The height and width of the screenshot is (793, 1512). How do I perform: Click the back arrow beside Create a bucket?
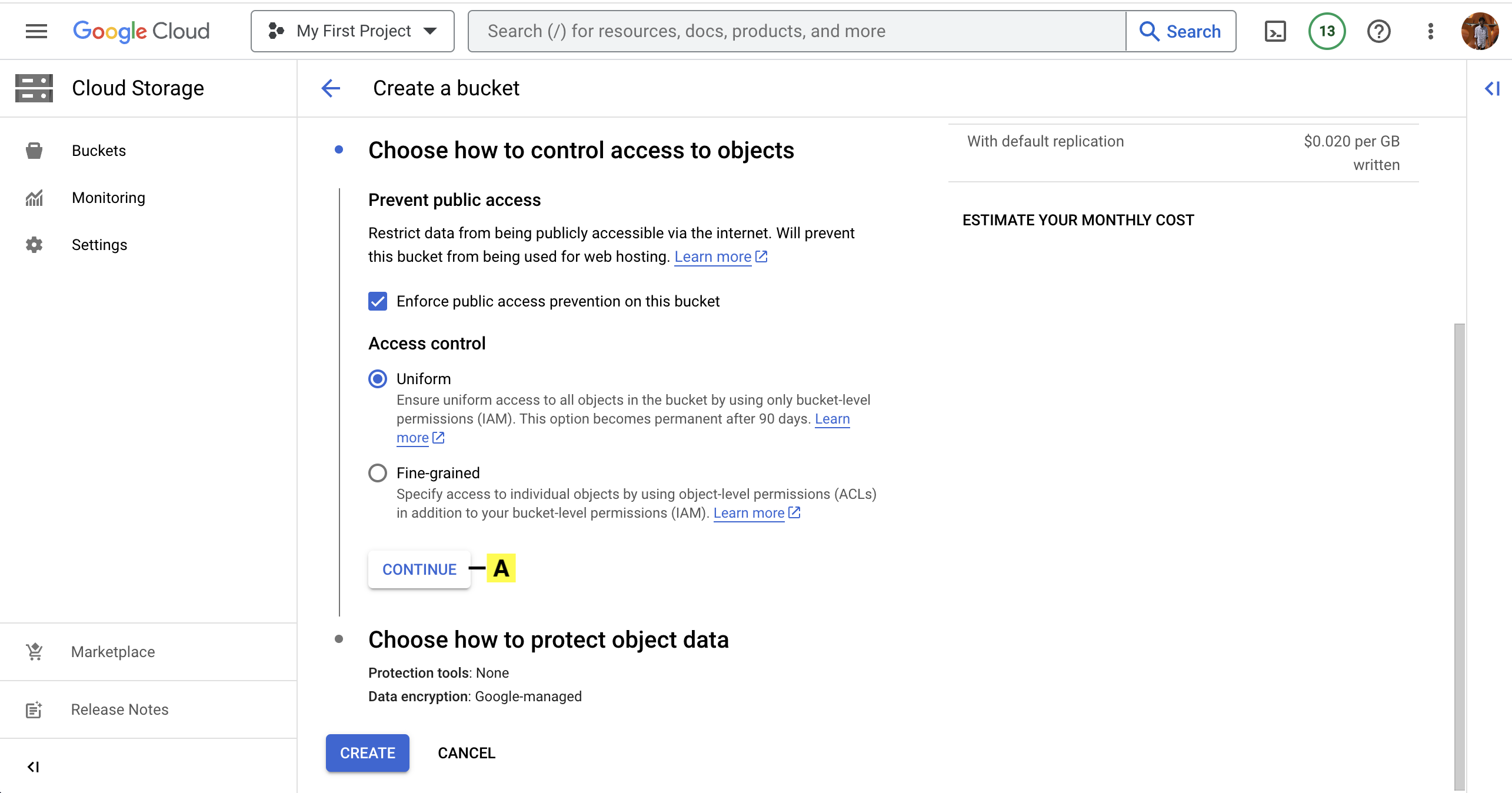tap(331, 88)
